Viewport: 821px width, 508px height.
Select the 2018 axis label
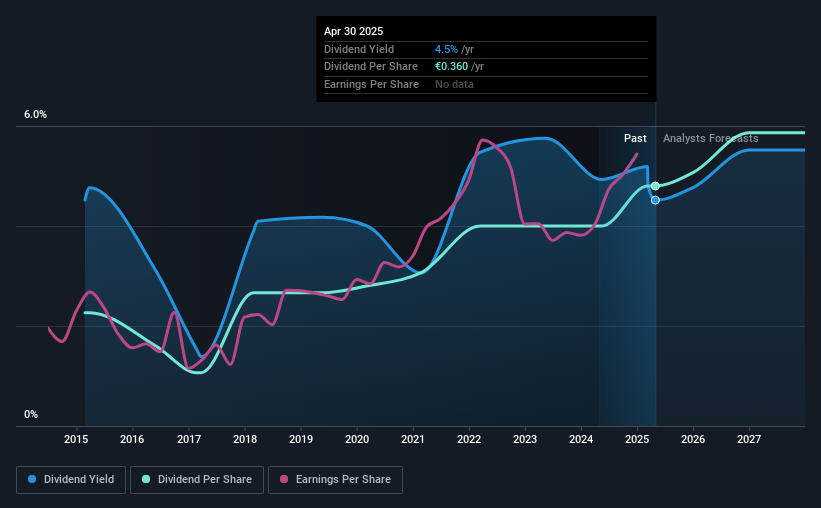pos(245,439)
